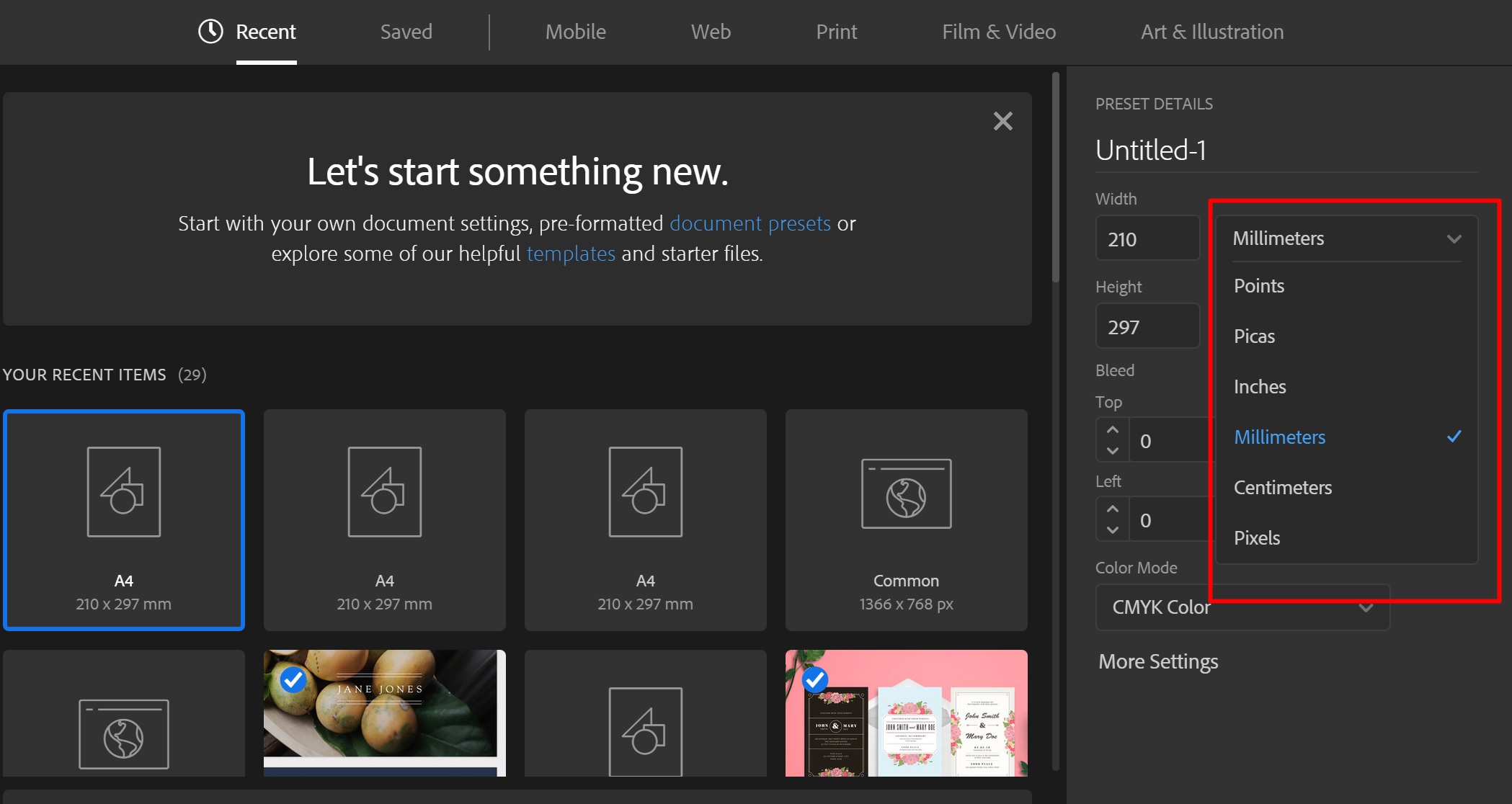Decrease the Top bleed value

(1112, 451)
